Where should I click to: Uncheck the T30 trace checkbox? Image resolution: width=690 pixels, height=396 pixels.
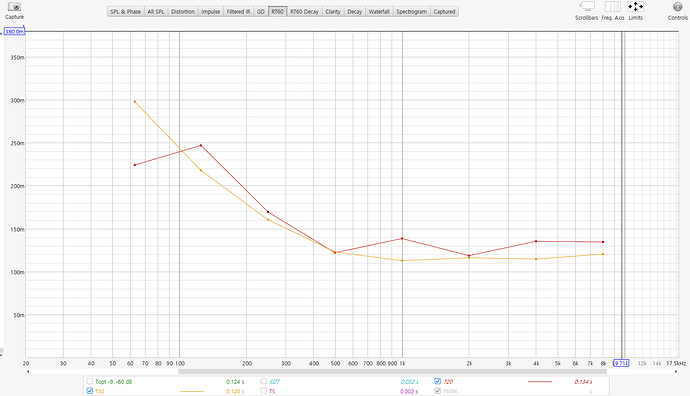[90, 391]
